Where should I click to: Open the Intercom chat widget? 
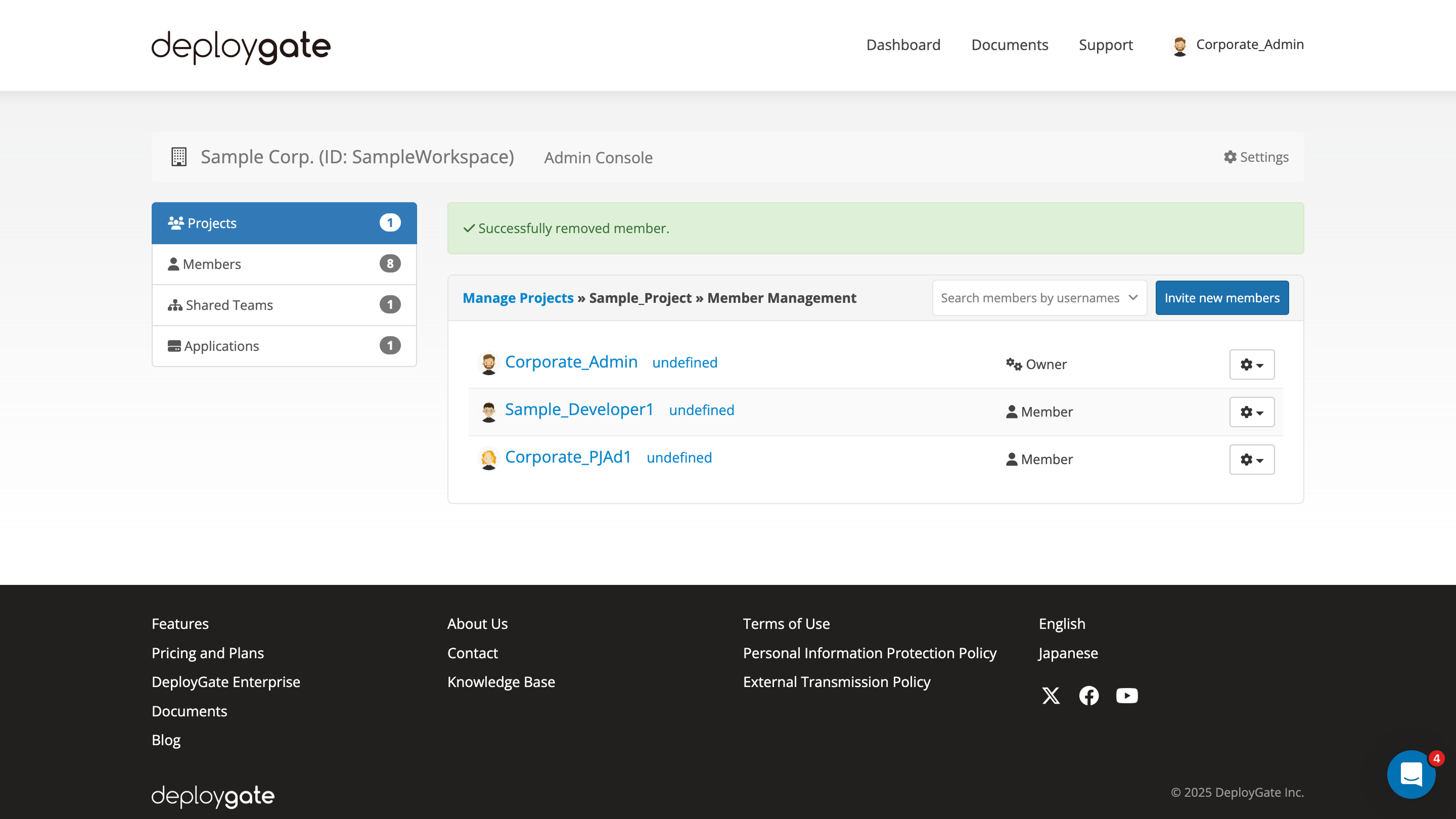[x=1411, y=774]
